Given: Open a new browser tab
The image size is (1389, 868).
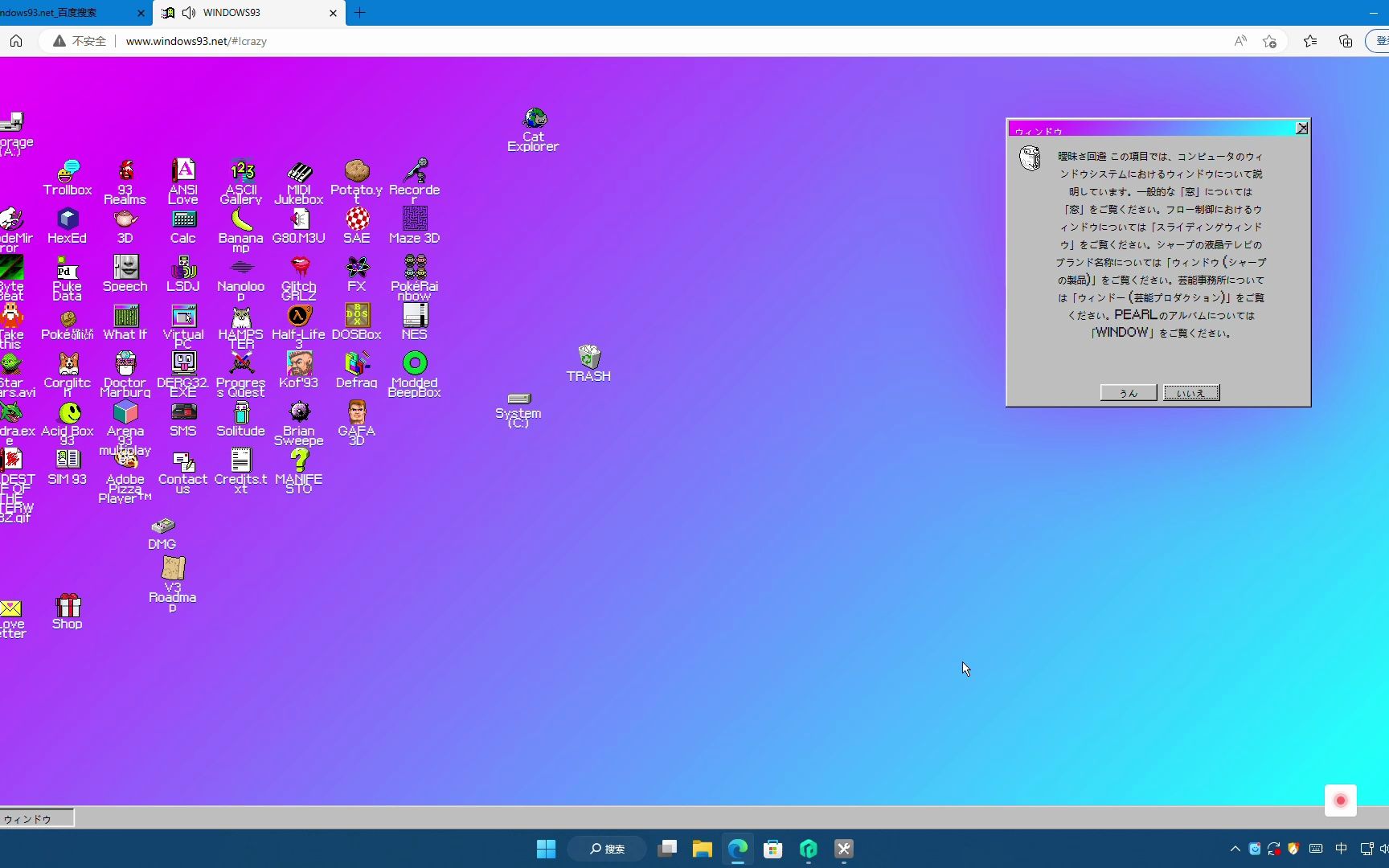Looking at the screenshot, I should 360,13.
